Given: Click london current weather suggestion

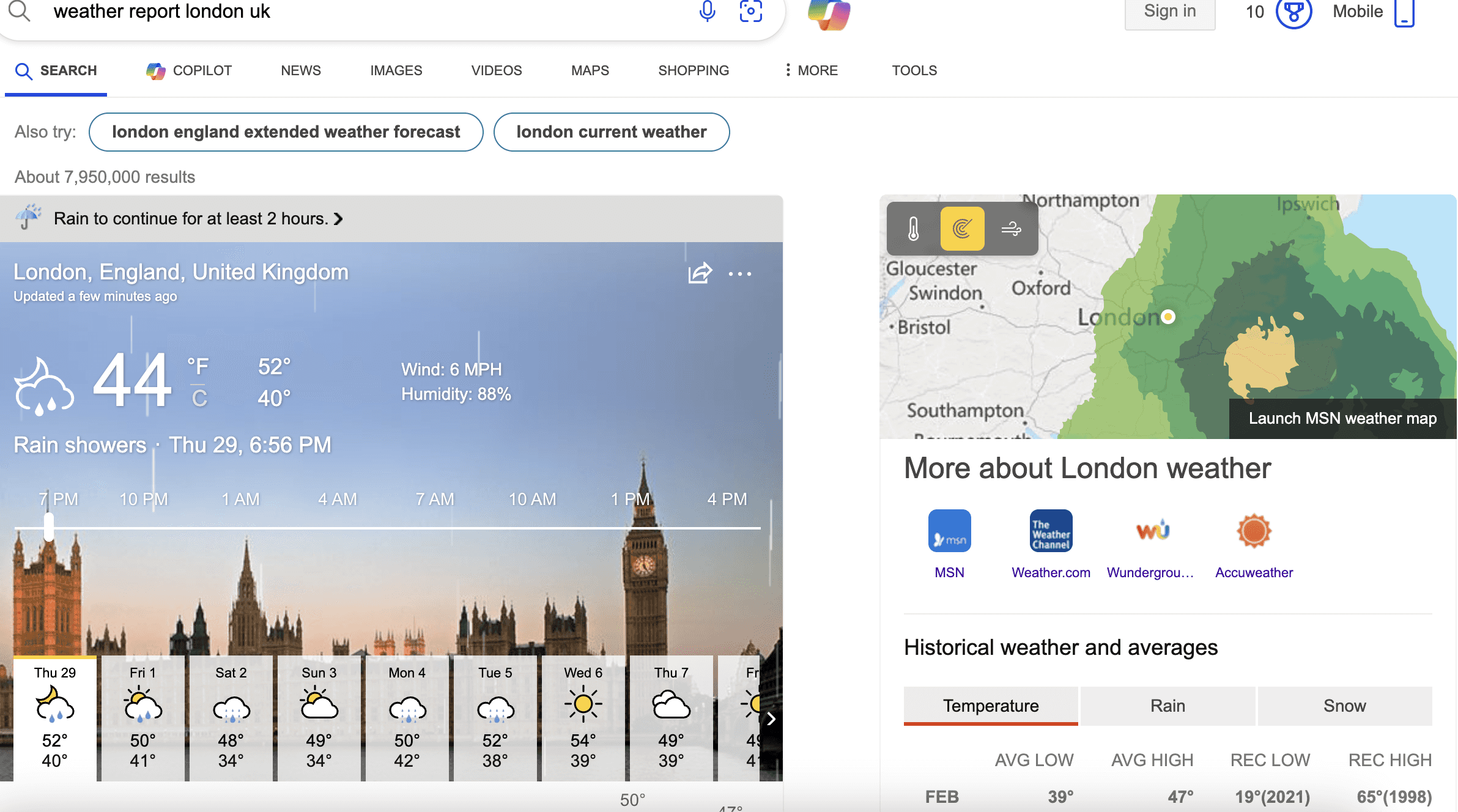Looking at the screenshot, I should point(611,132).
